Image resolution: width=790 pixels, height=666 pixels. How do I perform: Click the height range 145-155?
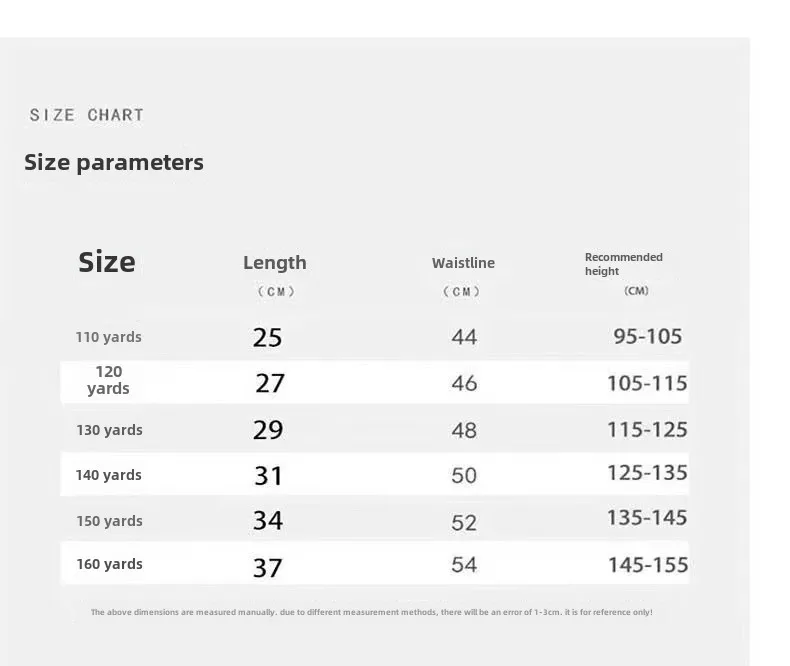tap(648, 565)
